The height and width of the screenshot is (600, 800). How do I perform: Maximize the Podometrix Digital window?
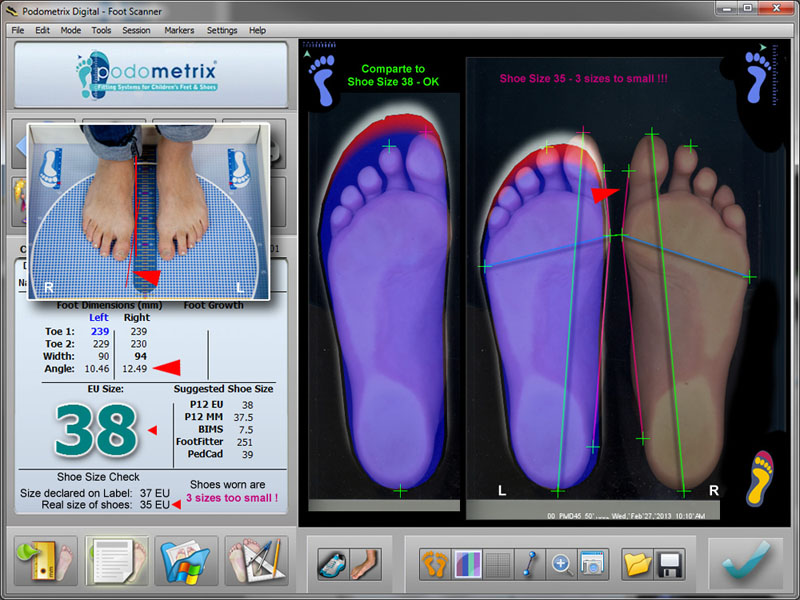747,8
